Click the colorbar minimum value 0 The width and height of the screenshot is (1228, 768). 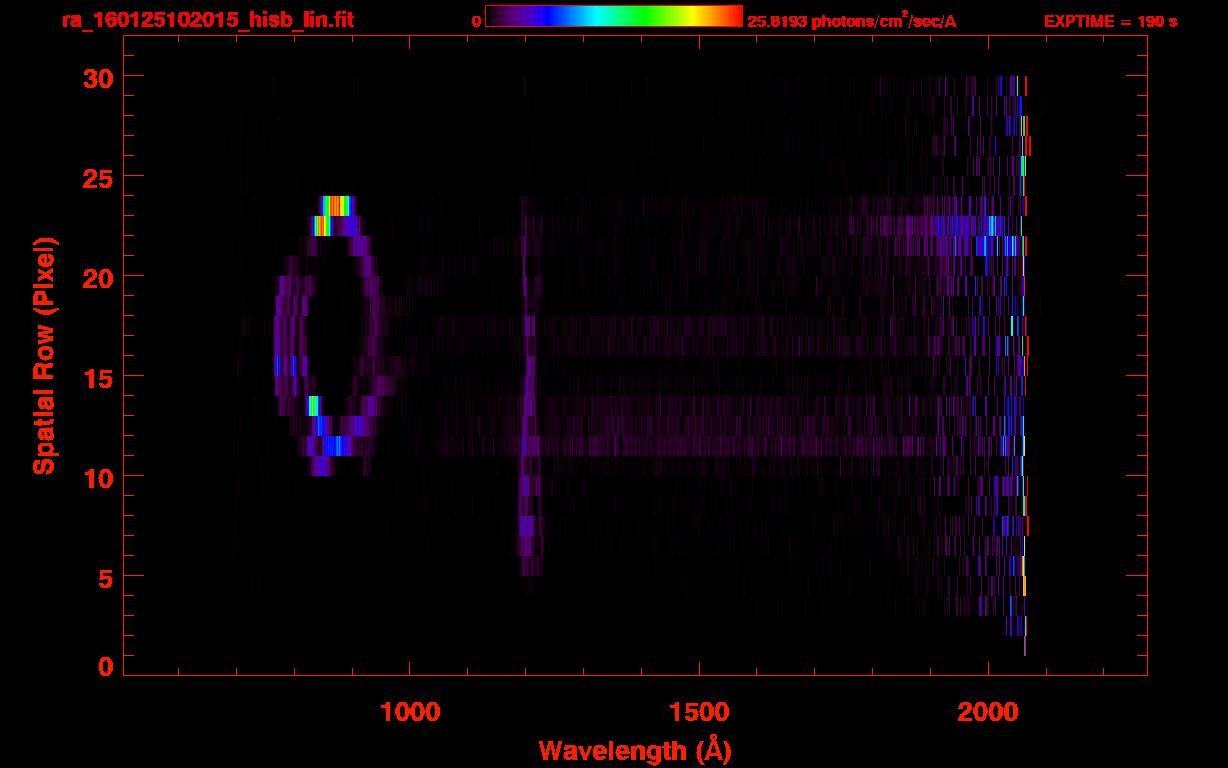click(476, 21)
